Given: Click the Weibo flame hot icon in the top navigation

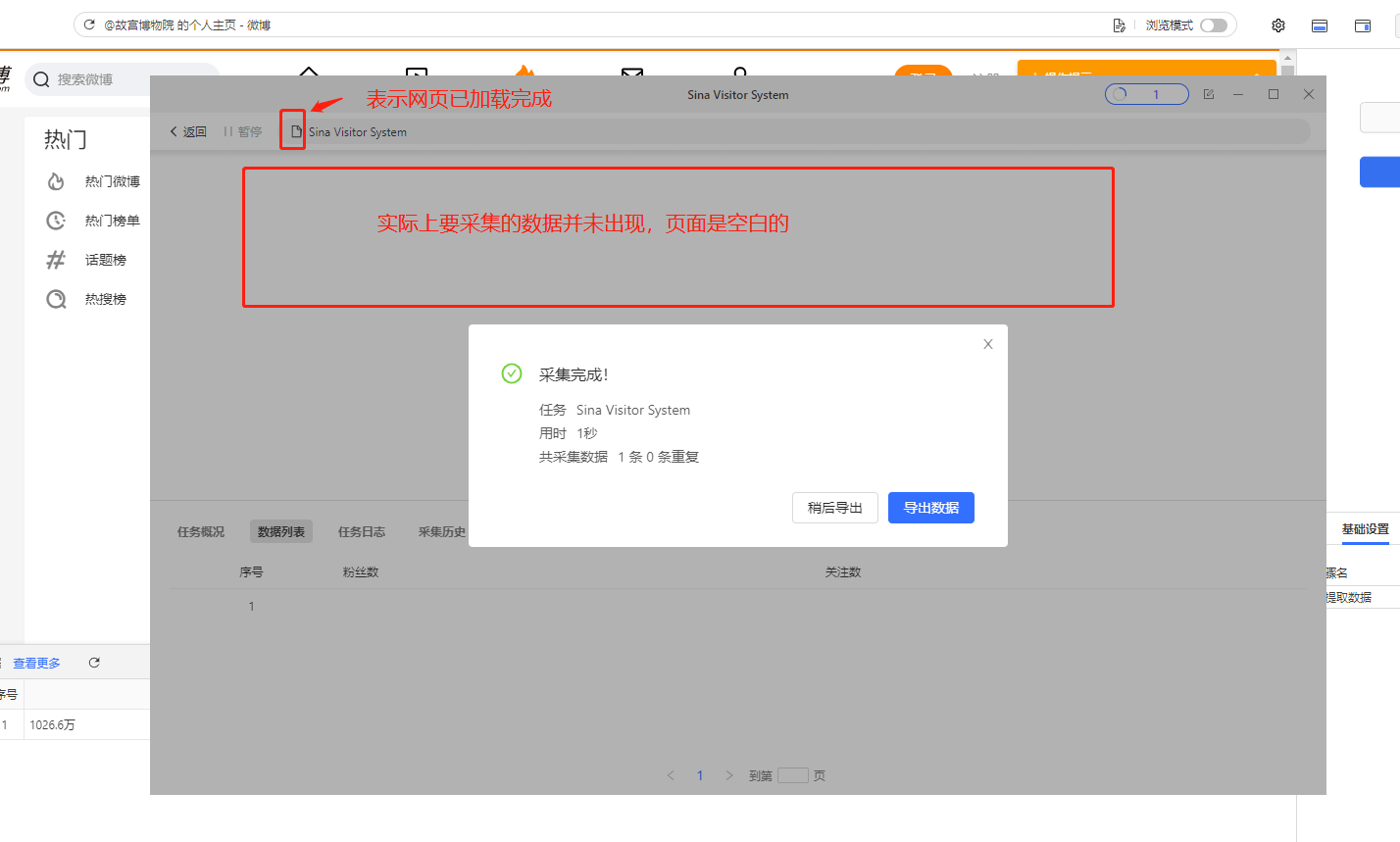Looking at the screenshot, I should coord(525,71).
